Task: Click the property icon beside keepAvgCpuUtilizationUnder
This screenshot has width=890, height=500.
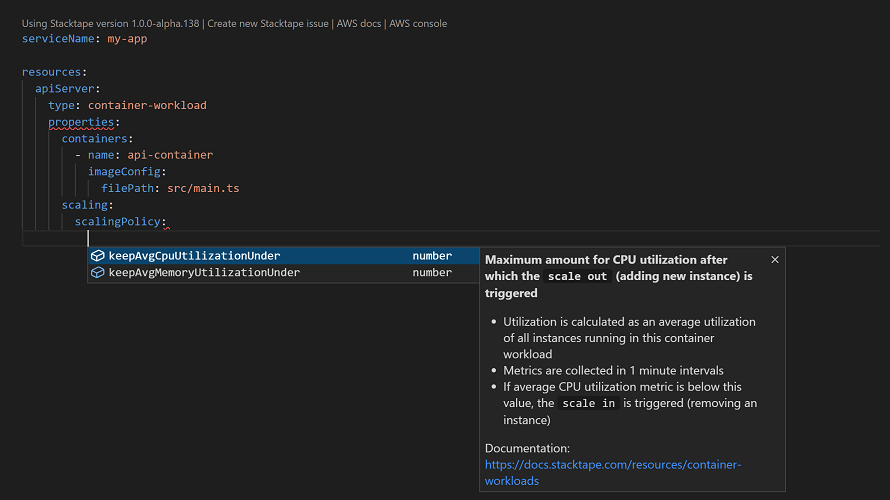Action: pos(98,256)
